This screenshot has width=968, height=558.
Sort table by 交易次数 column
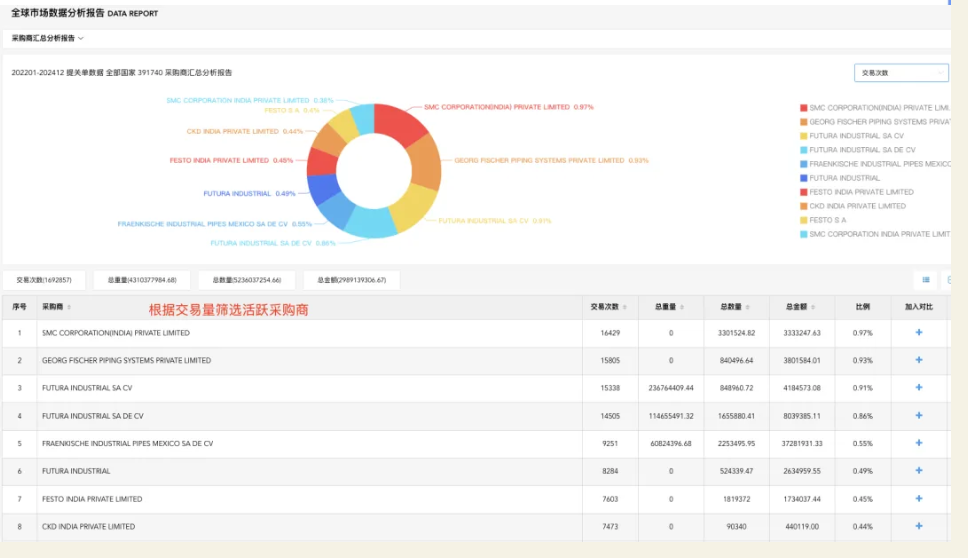[609, 307]
